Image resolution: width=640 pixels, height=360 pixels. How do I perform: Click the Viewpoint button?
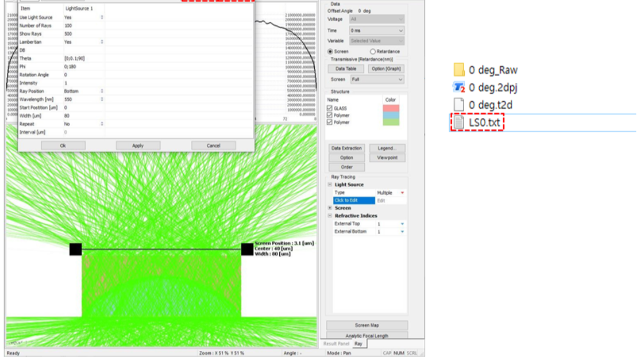click(387, 158)
